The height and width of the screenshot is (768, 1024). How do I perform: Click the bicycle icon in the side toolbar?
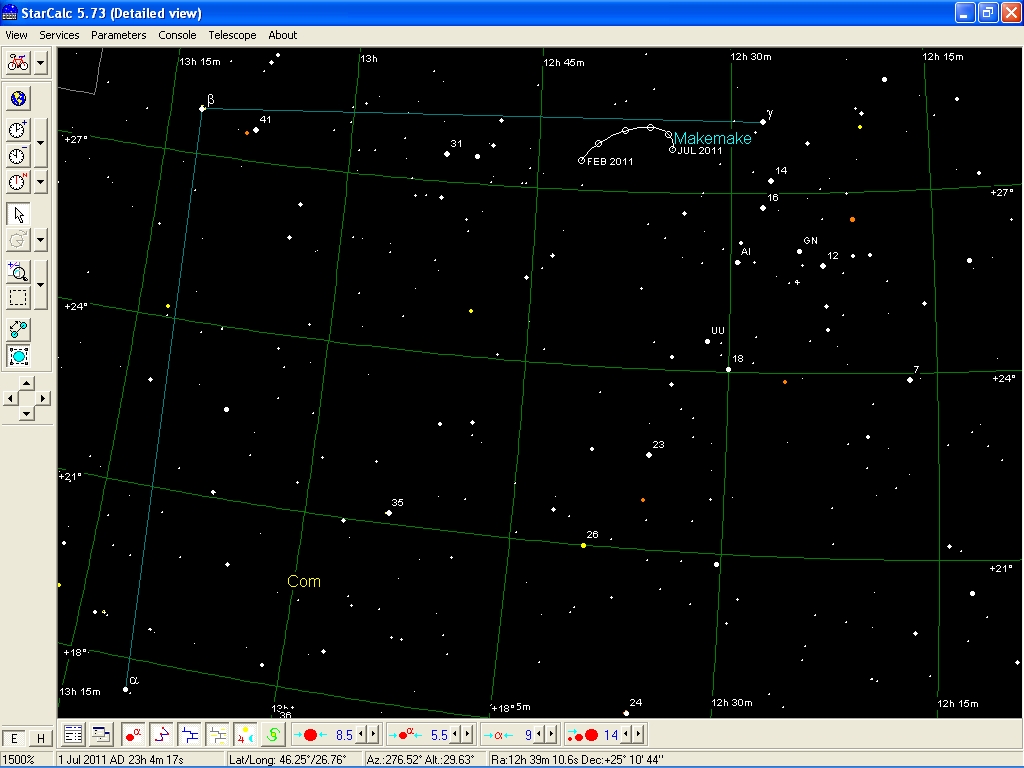coord(18,63)
